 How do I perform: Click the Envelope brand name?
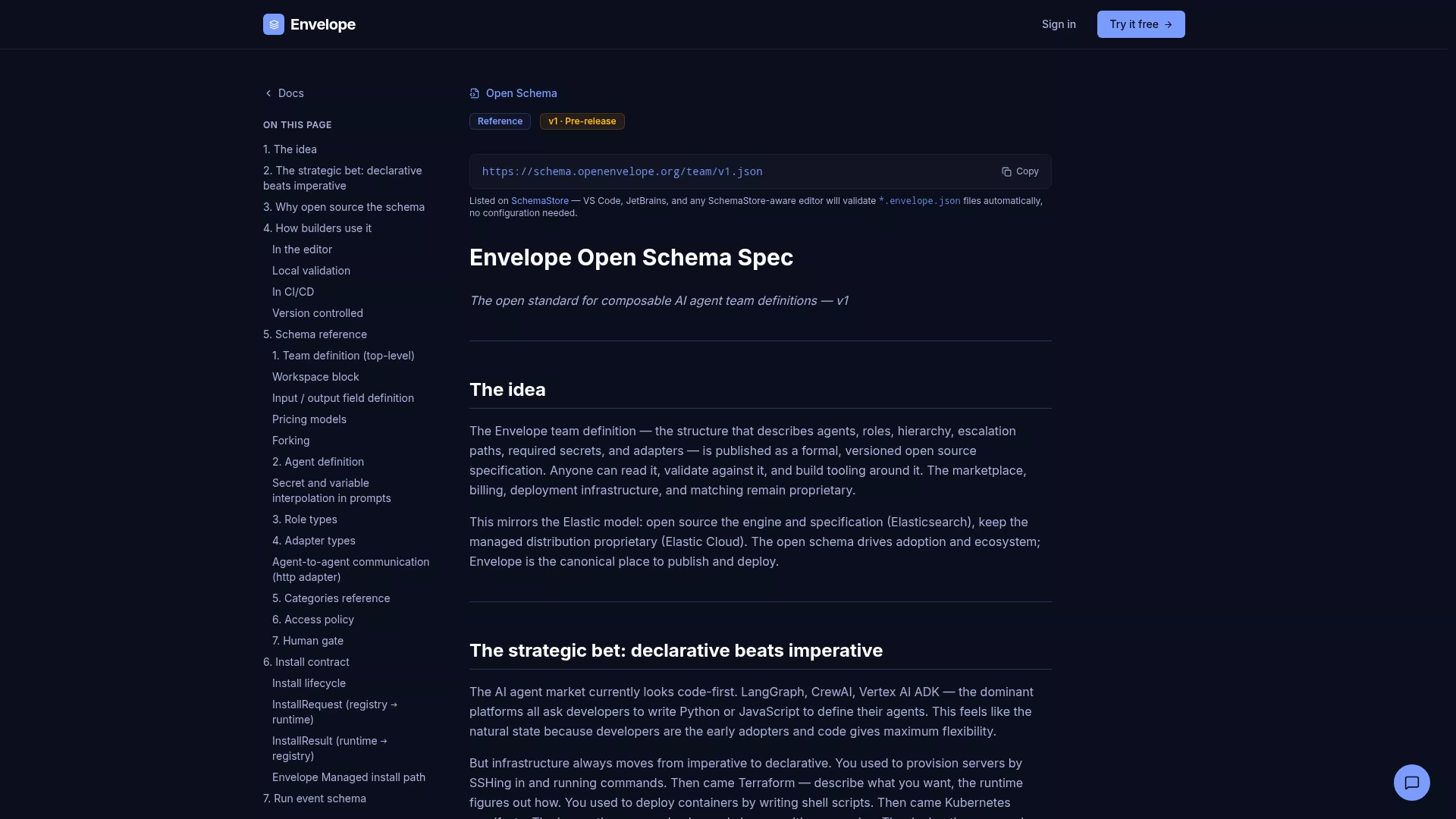pyautogui.click(x=323, y=24)
